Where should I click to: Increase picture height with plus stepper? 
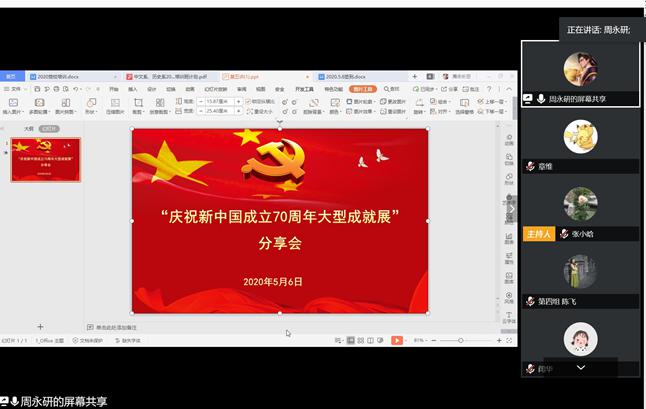point(239,101)
